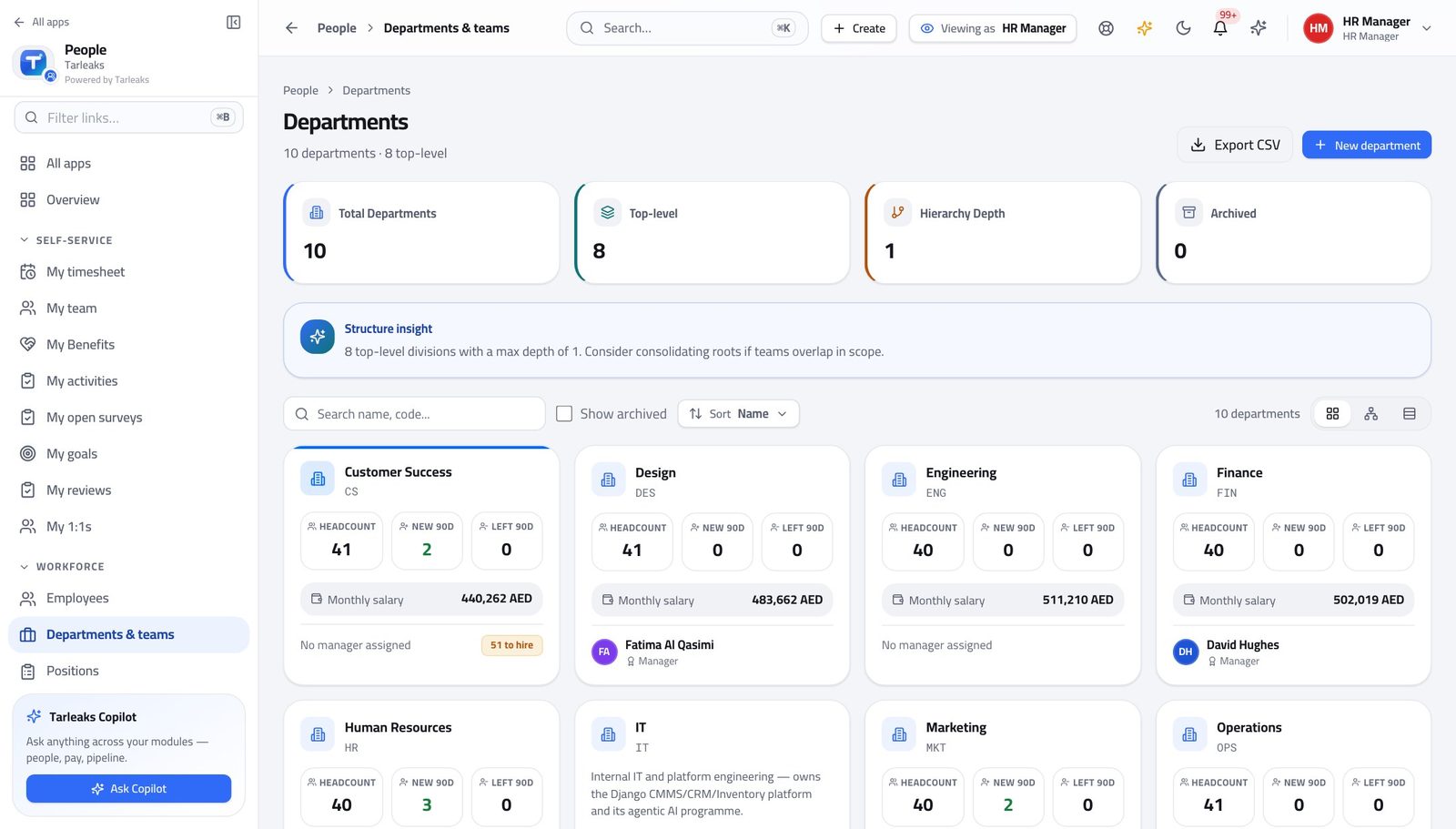Click the Operations department icon

[1189, 734]
